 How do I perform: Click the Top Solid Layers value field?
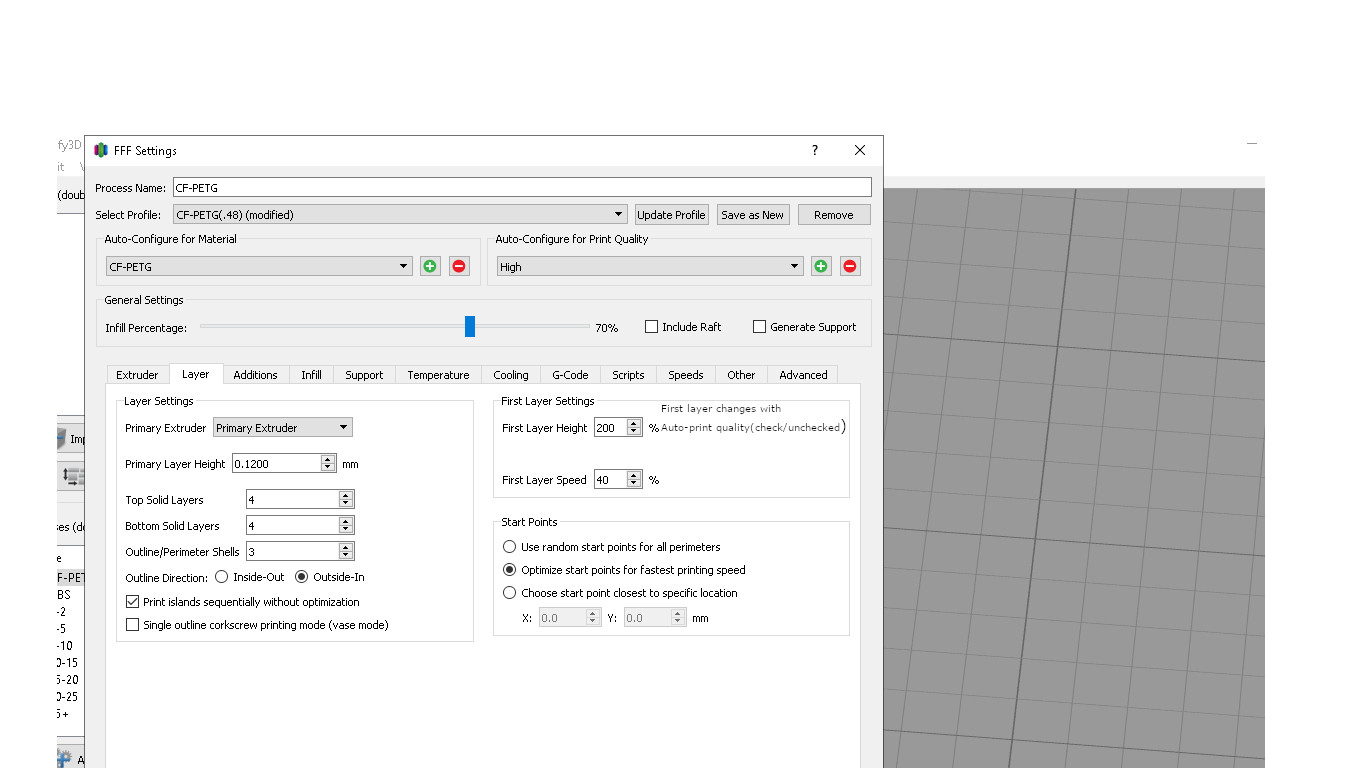(x=292, y=499)
